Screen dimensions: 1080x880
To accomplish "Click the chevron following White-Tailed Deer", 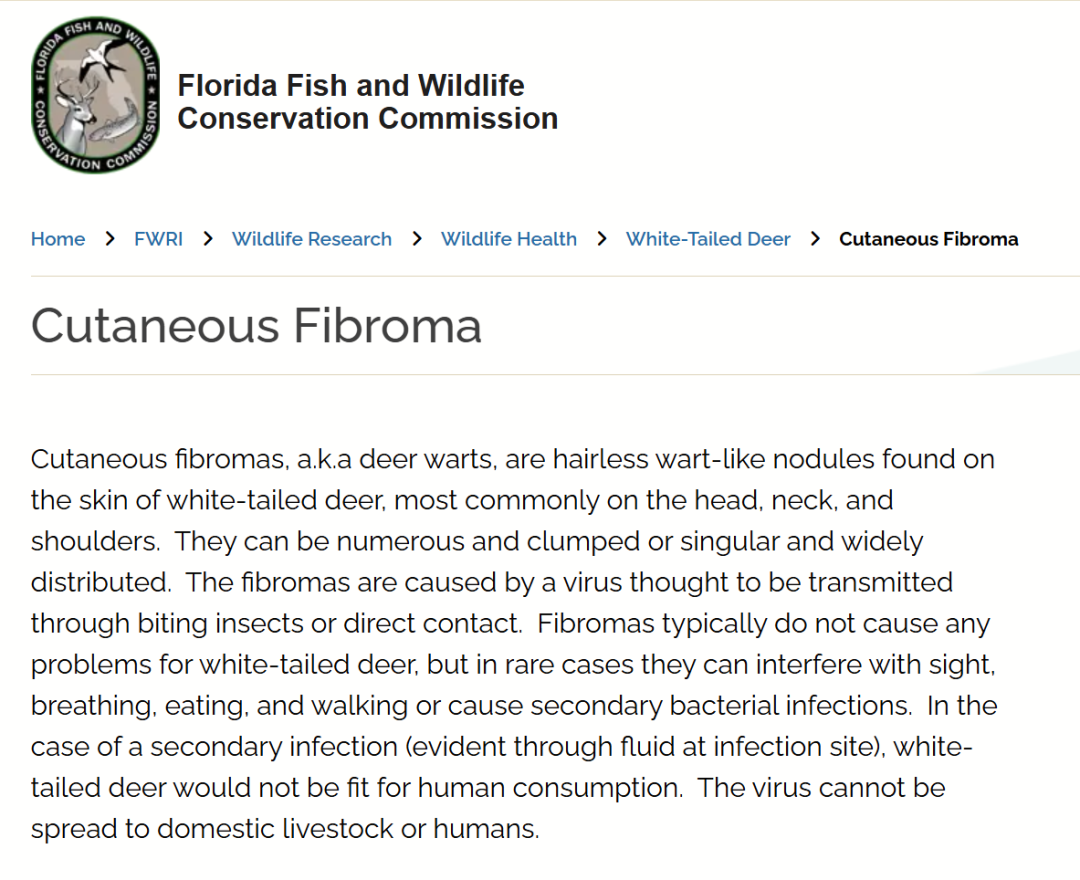I will [816, 239].
